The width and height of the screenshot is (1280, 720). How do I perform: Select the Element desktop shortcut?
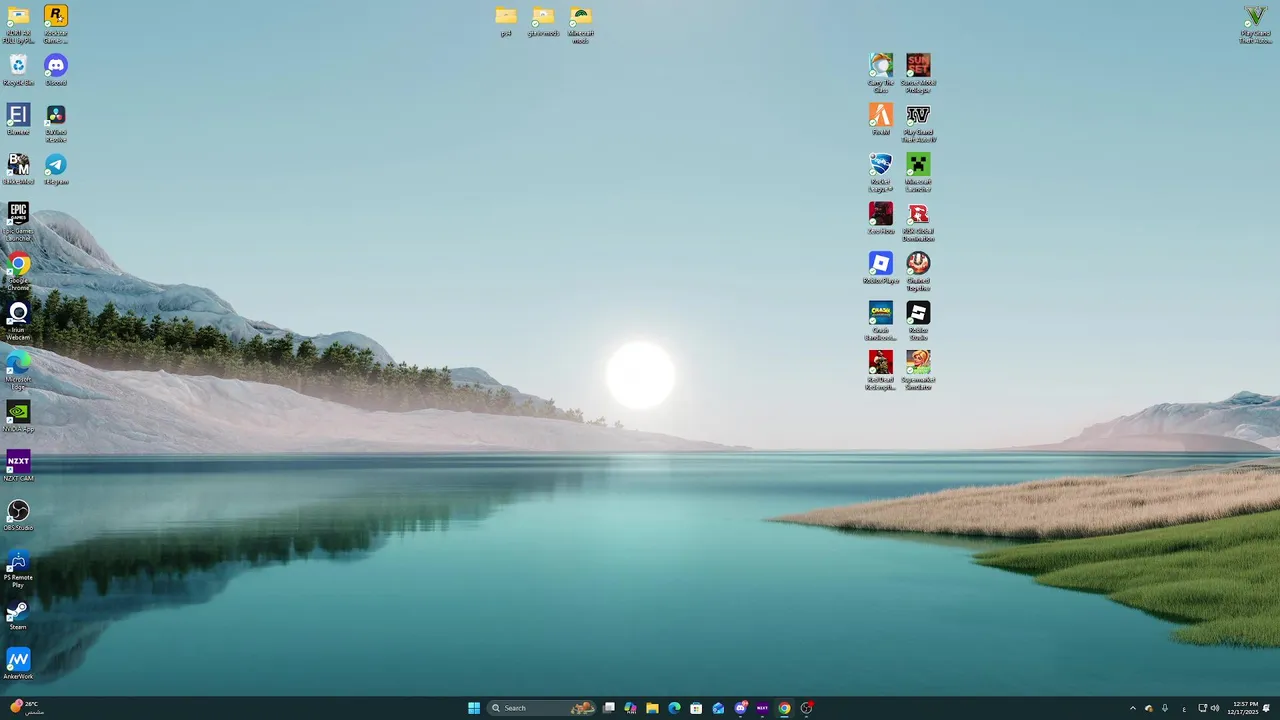tap(18, 119)
